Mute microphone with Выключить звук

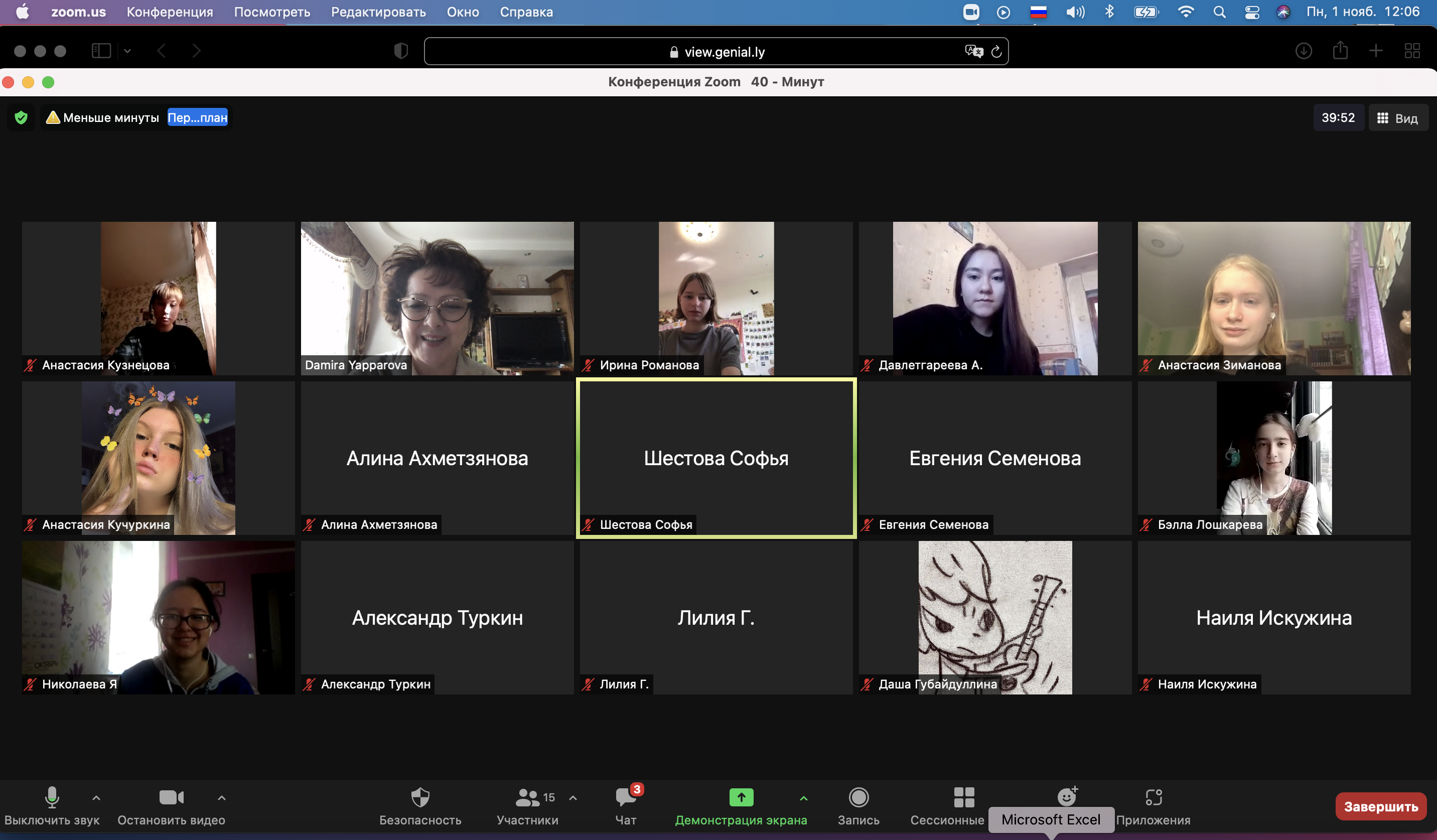pos(52,797)
